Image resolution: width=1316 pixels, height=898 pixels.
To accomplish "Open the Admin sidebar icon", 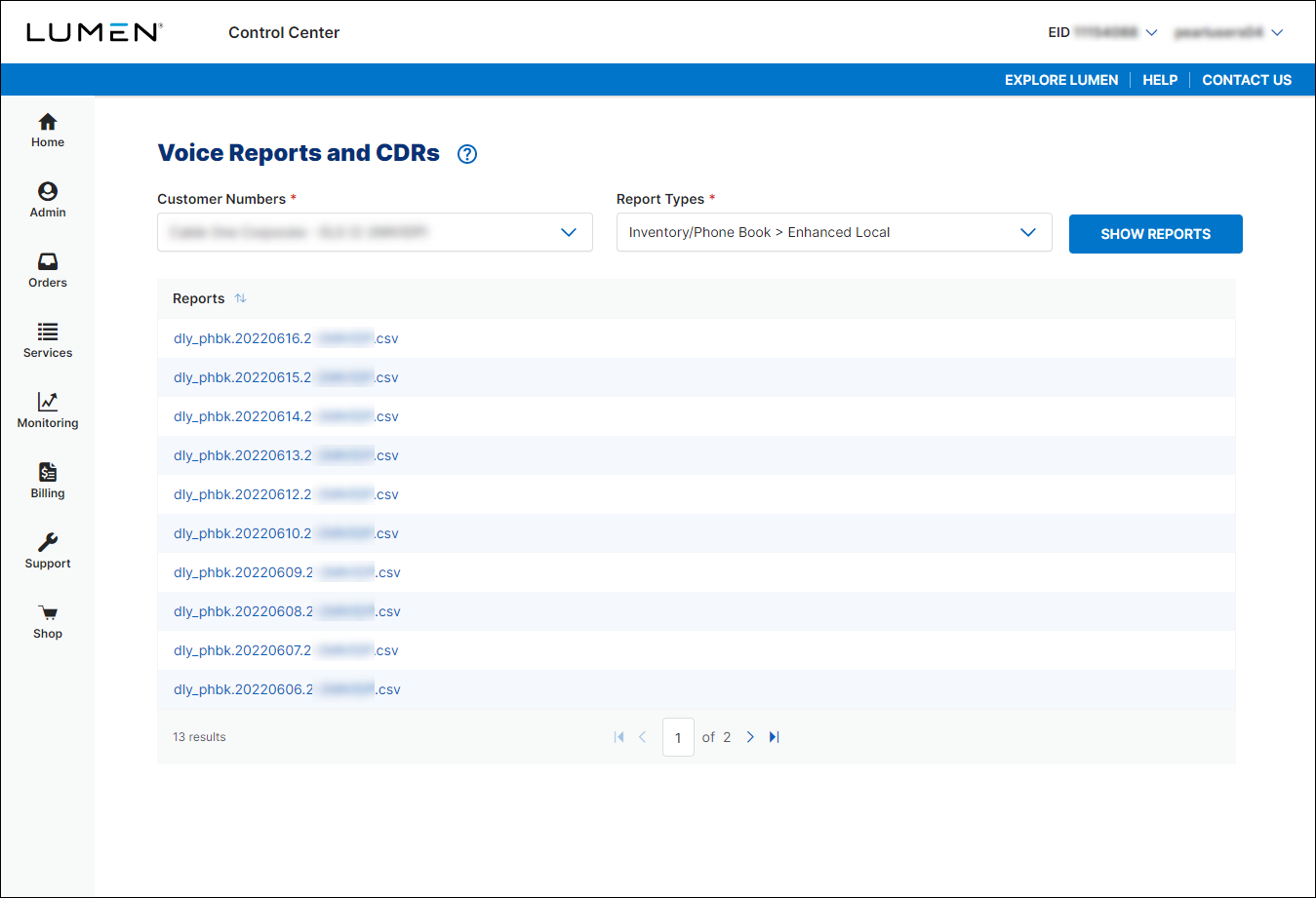I will coord(48,191).
